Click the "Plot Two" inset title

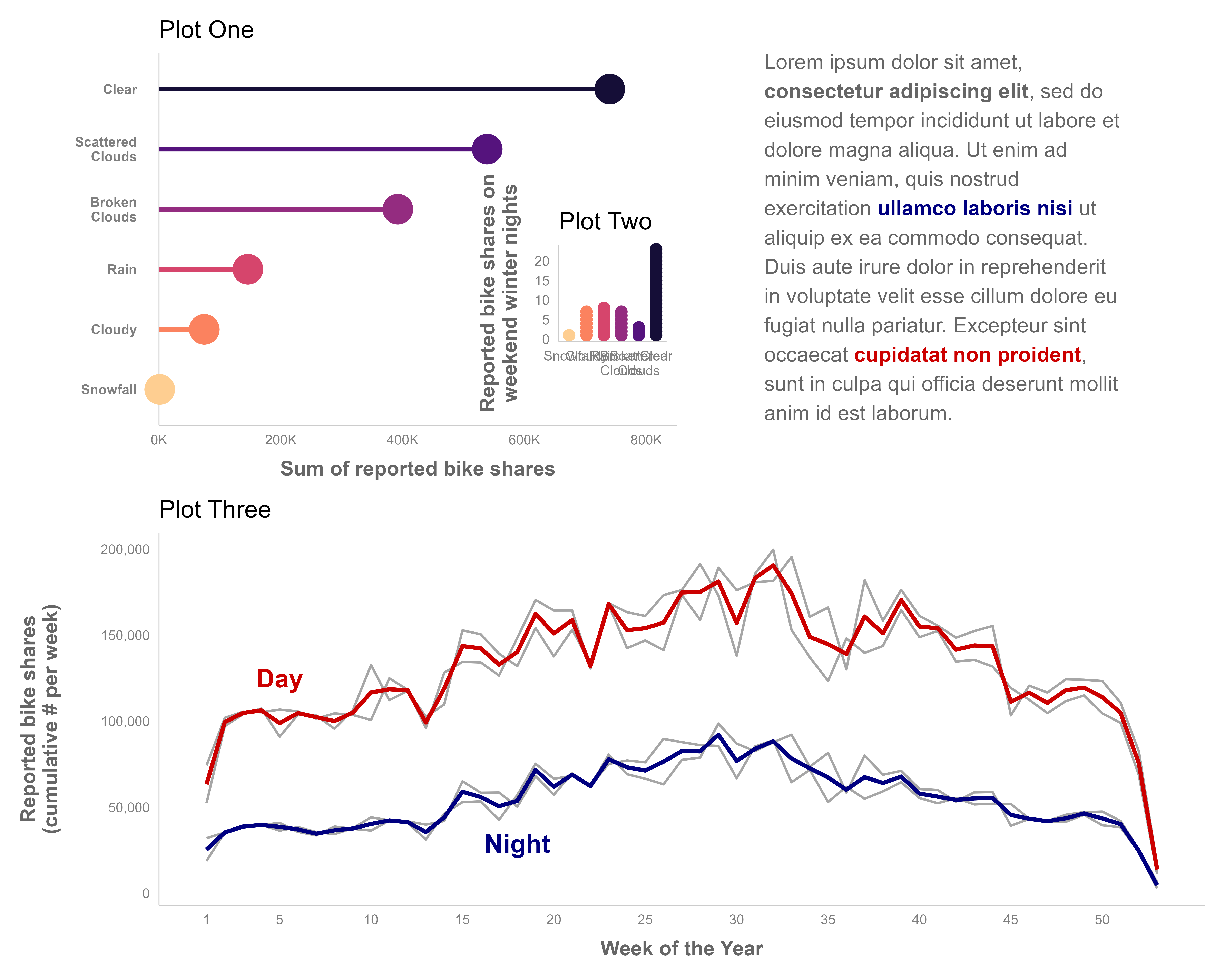pyautogui.click(x=605, y=222)
